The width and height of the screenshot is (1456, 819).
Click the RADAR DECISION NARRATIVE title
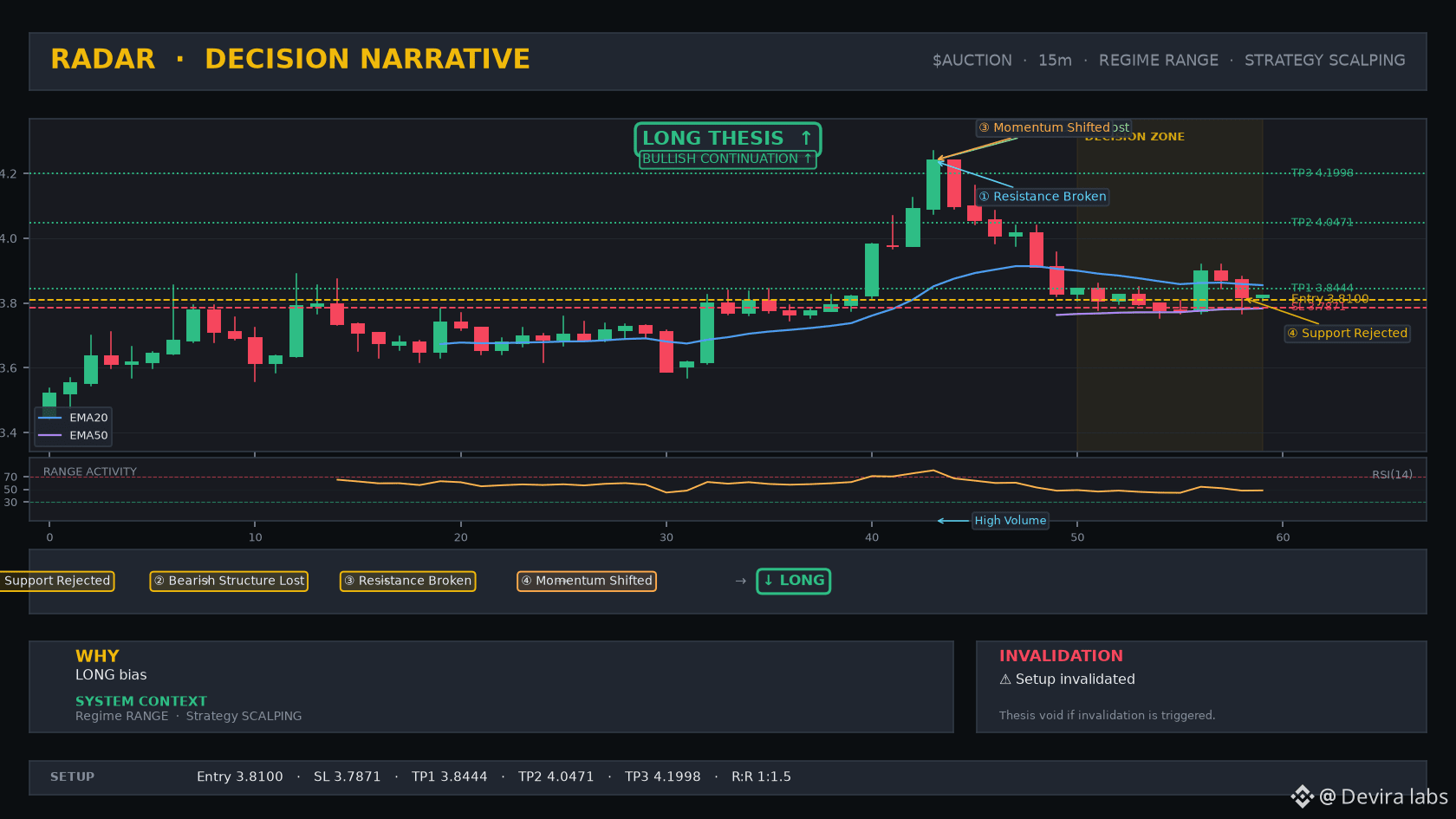coord(290,59)
